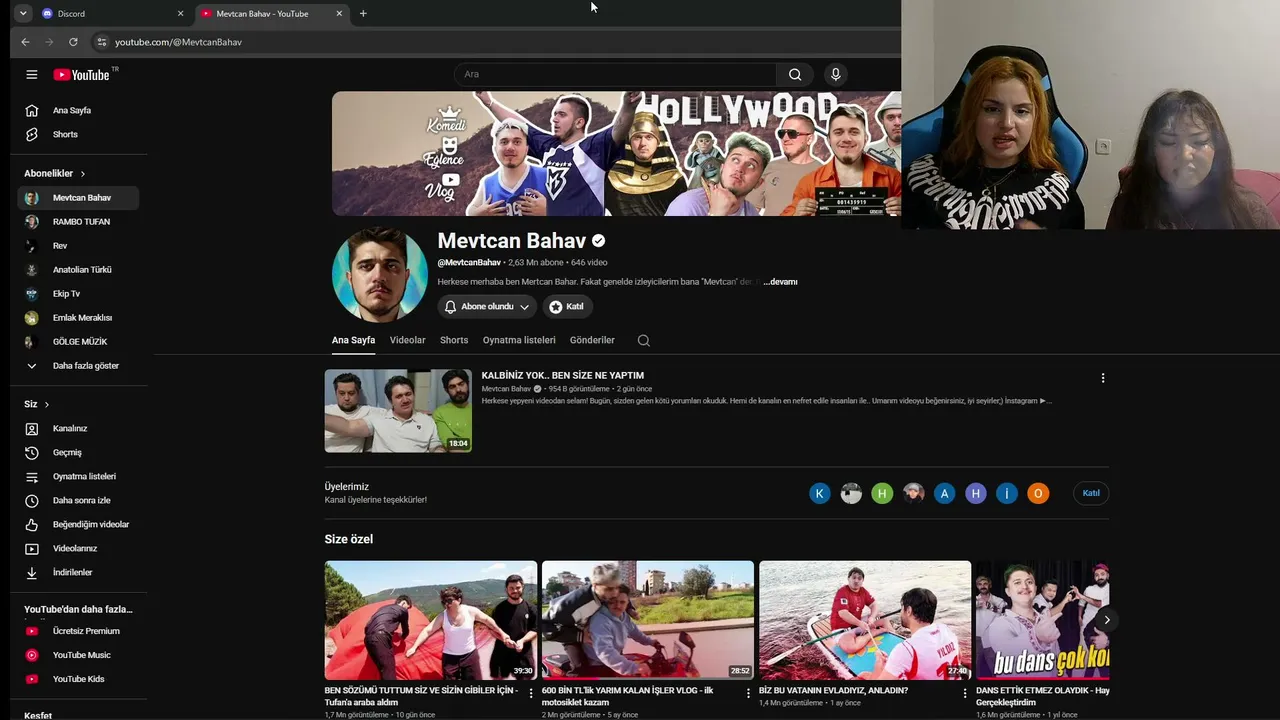Open the YouTube guide hamburger menu

[x=32, y=75]
